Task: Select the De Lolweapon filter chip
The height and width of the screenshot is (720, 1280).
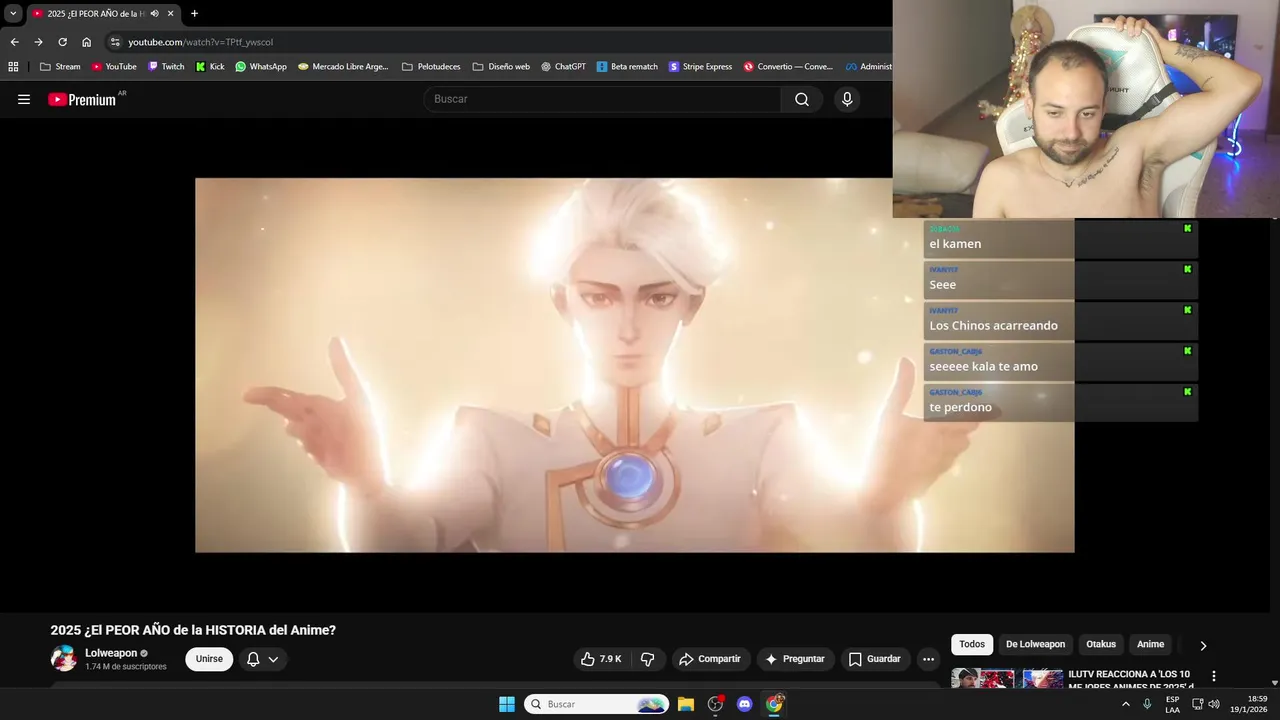Action: coord(1035,644)
